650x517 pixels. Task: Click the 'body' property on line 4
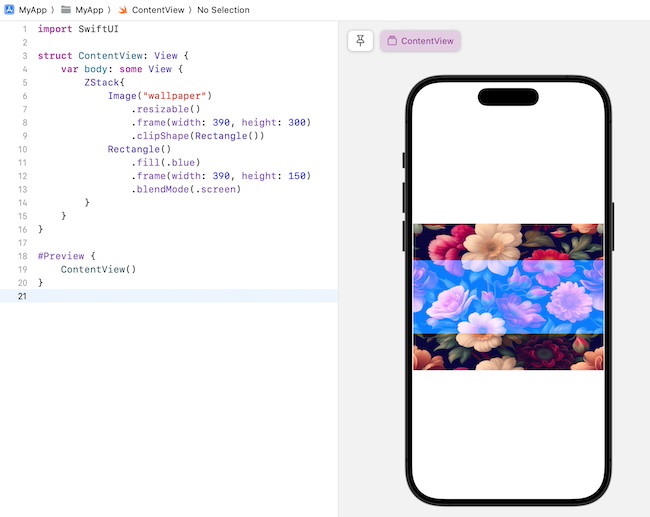(96, 69)
